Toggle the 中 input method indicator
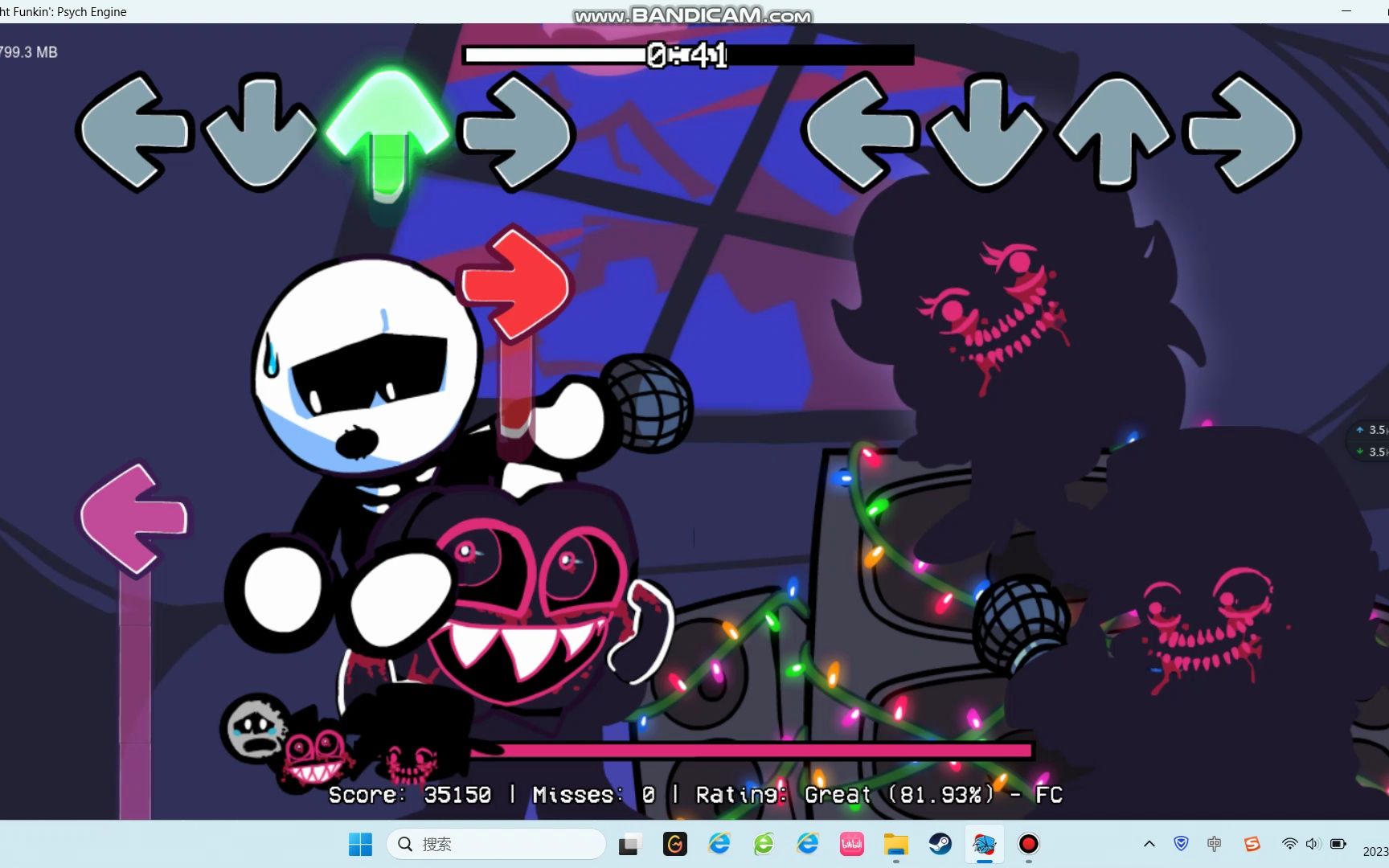Image resolution: width=1389 pixels, height=868 pixels. tap(1214, 844)
